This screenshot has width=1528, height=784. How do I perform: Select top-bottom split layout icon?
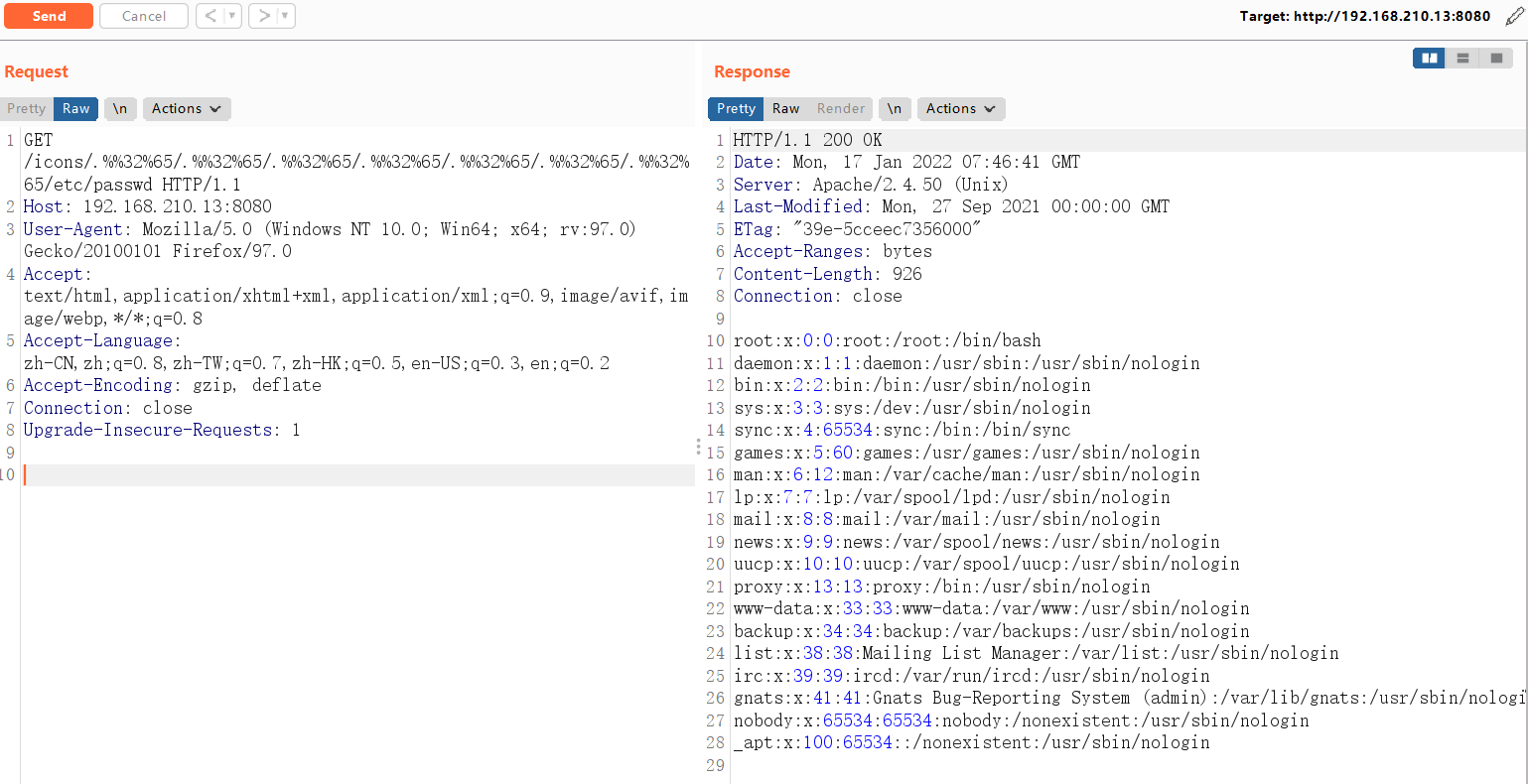tap(1462, 59)
